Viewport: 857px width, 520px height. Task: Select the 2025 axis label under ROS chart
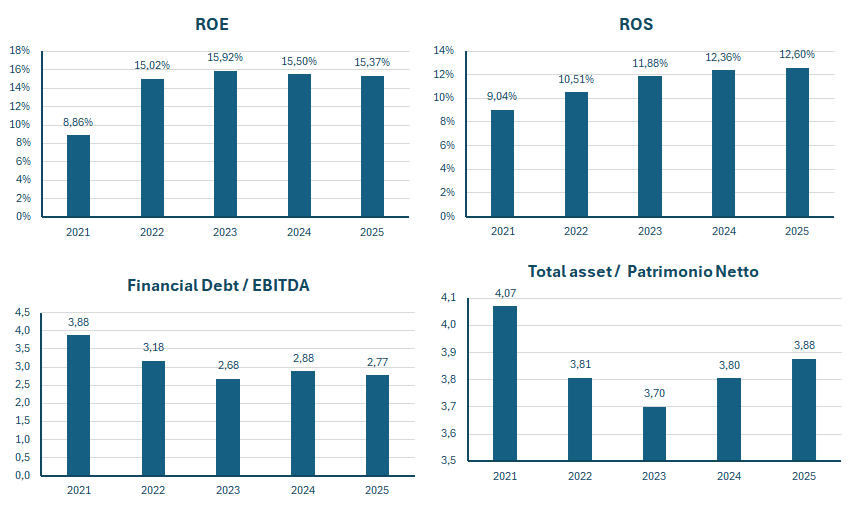[x=797, y=231]
